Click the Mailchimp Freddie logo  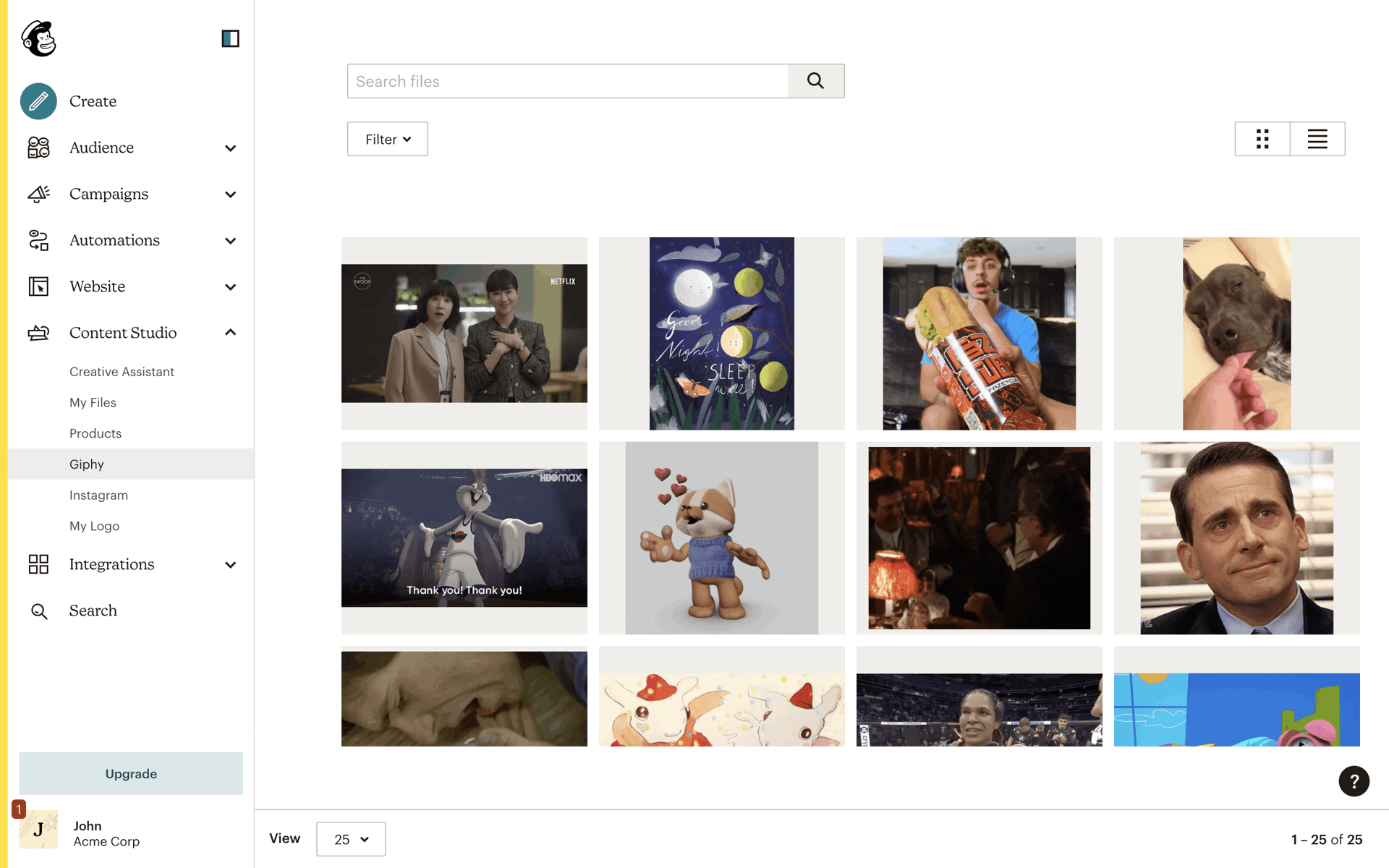tap(39, 38)
